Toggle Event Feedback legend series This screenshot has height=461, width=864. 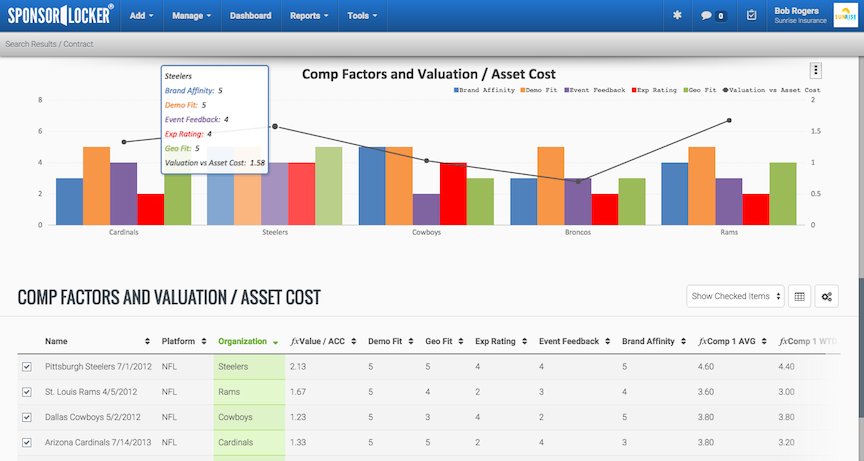(595, 90)
